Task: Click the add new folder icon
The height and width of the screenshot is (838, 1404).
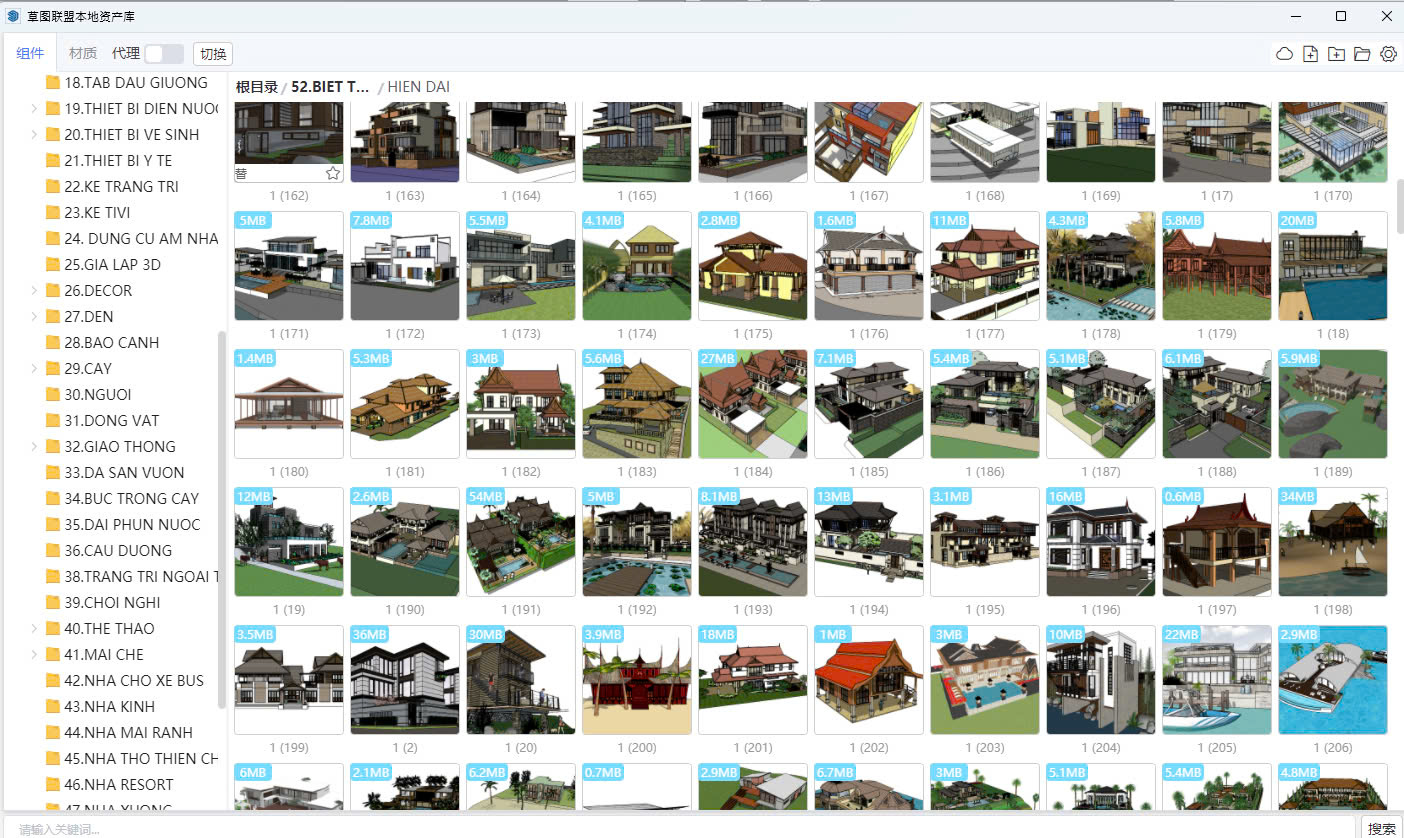Action: [1336, 54]
